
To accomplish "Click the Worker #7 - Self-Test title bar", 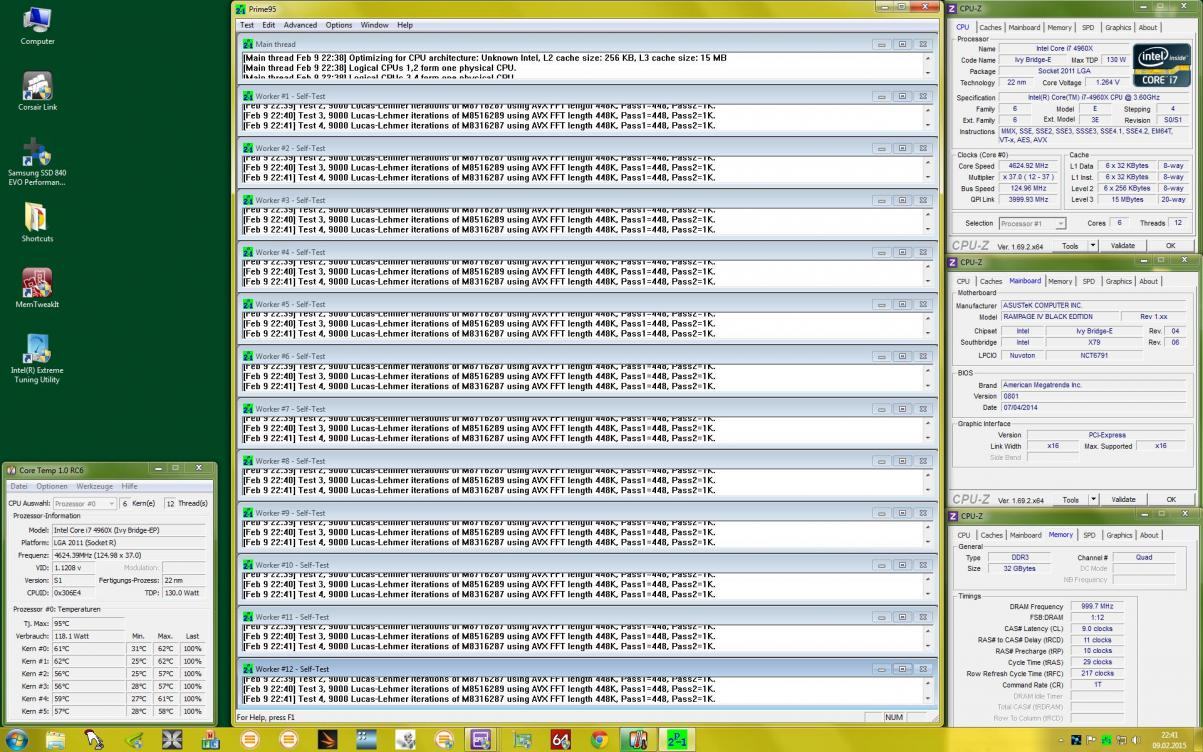I will 586,409.
